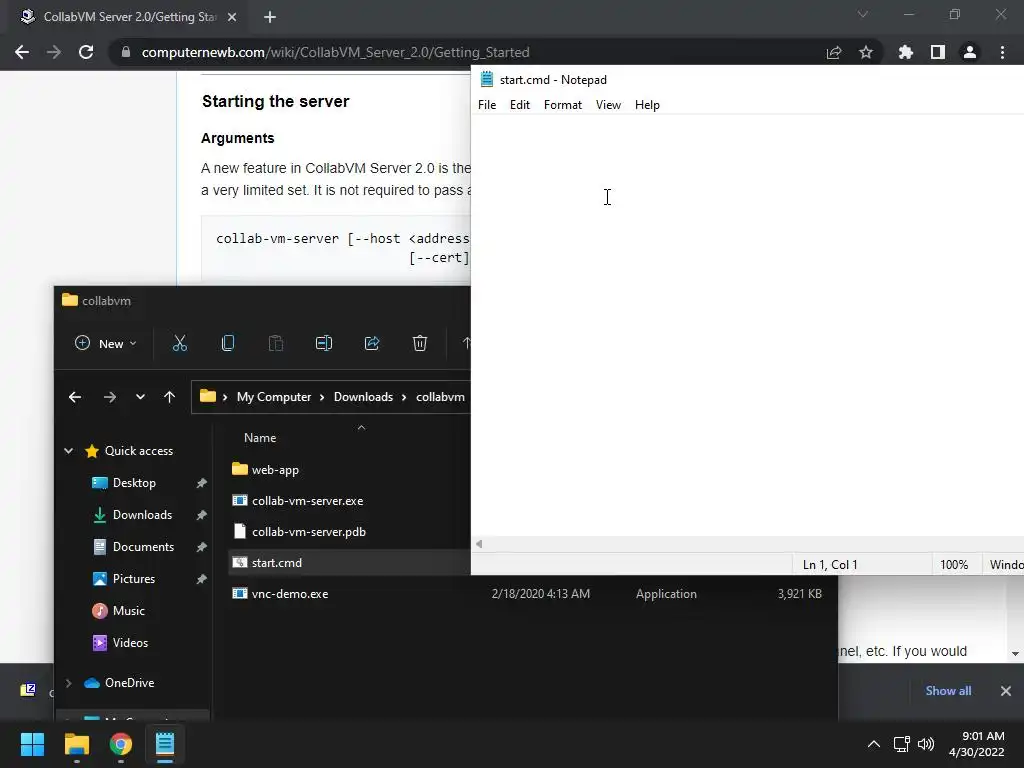This screenshot has height=768, width=1024.
Task: Open Chrome tab search chevron
Action: point(863,14)
